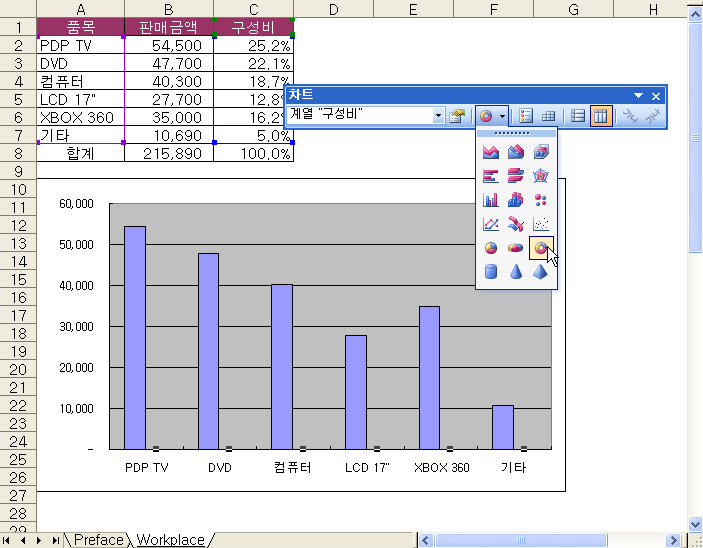Select the Select All corner box

point(18,9)
